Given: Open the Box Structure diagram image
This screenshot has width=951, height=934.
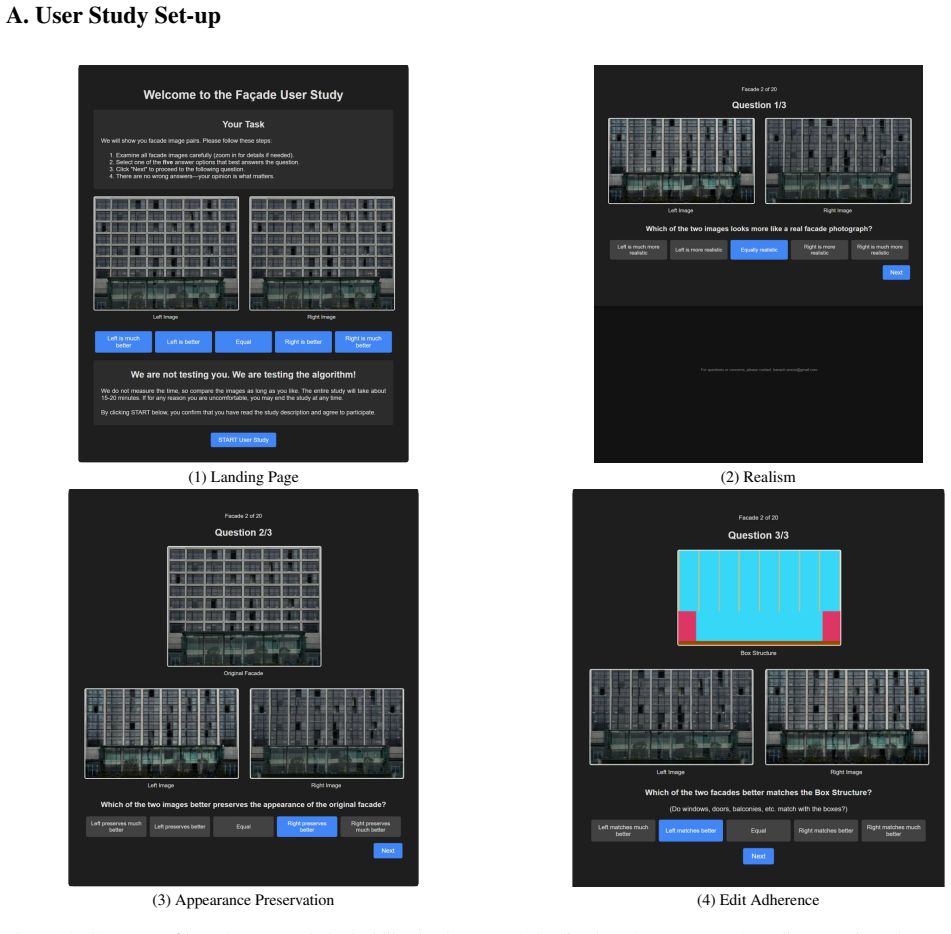Looking at the screenshot, I should coord(759,598).
